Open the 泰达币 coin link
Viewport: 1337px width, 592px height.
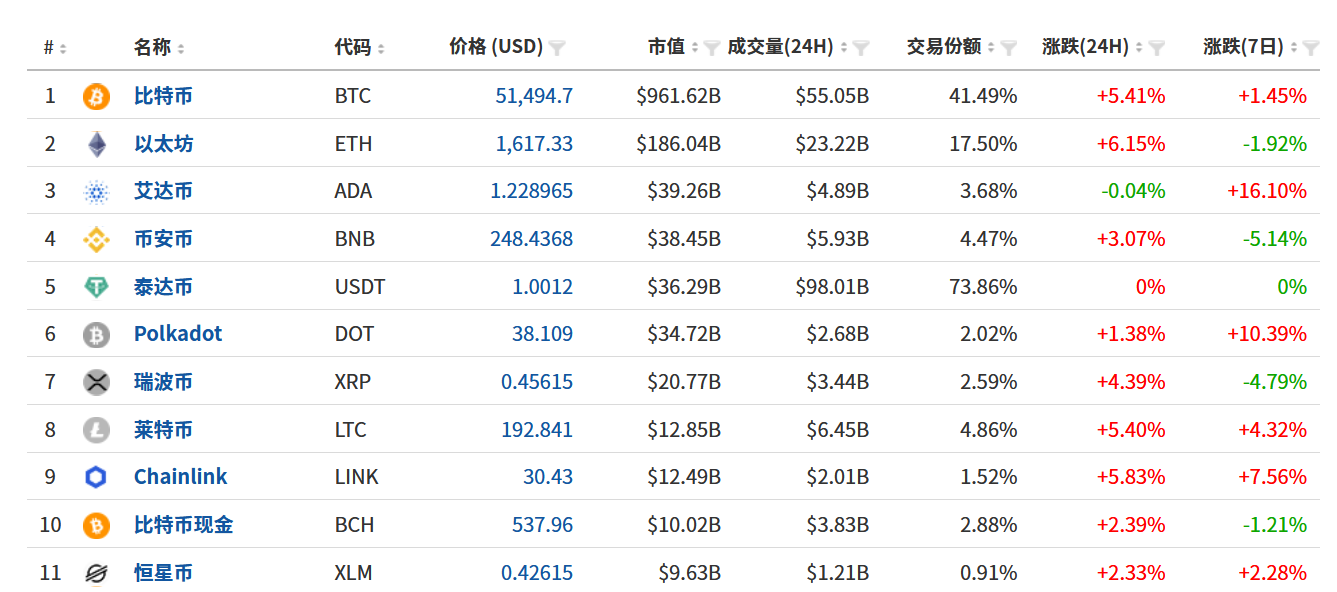tap(163, 287)
